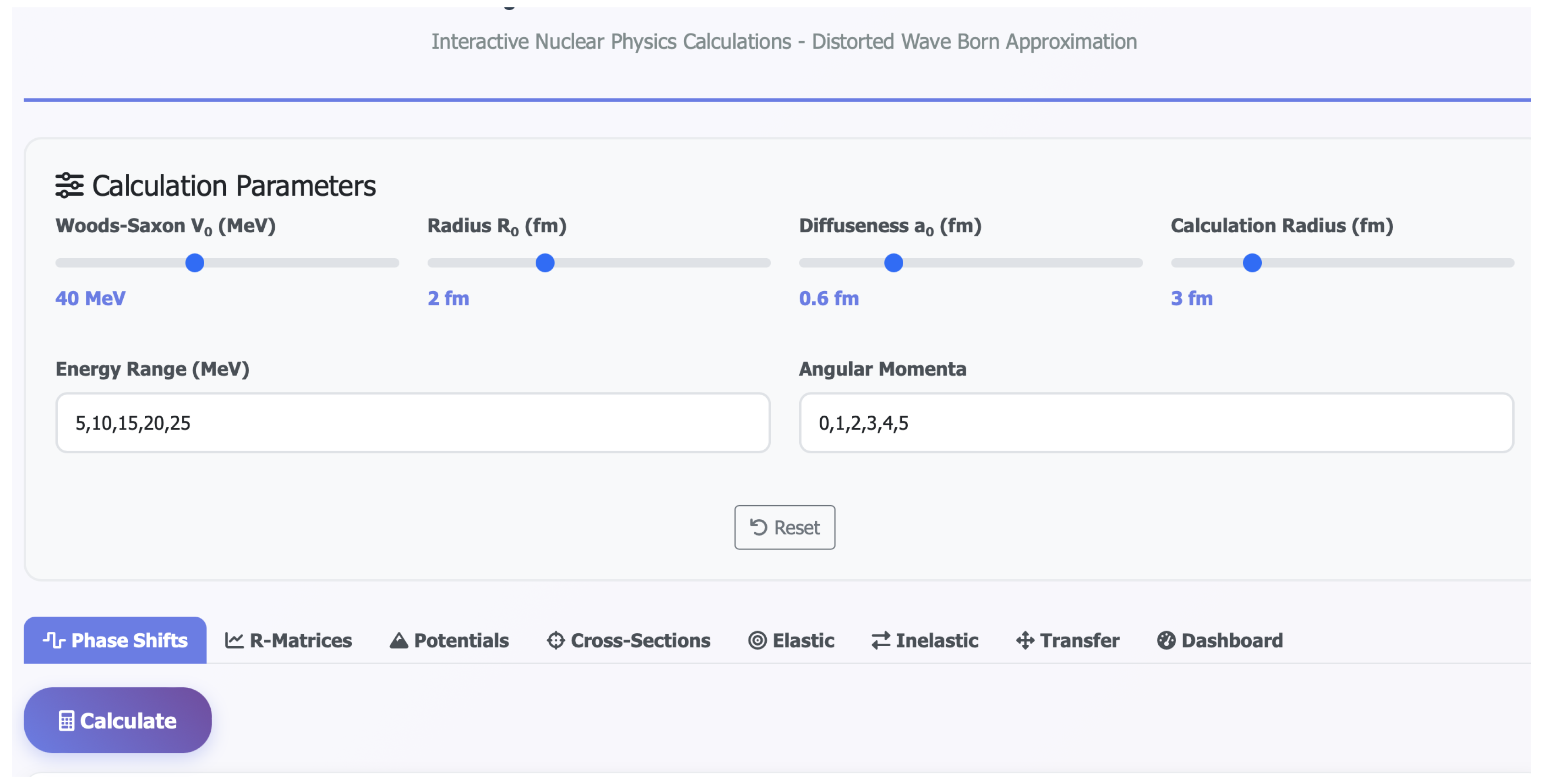Click the Calculation Parameters heading
1543x784 pixels.
(234, 185)
